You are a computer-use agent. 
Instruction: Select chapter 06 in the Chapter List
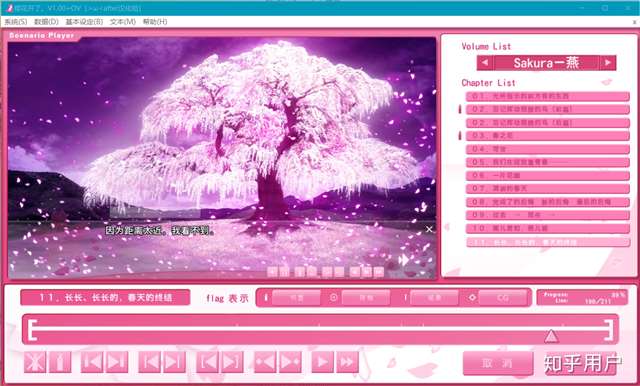[548, 175]
